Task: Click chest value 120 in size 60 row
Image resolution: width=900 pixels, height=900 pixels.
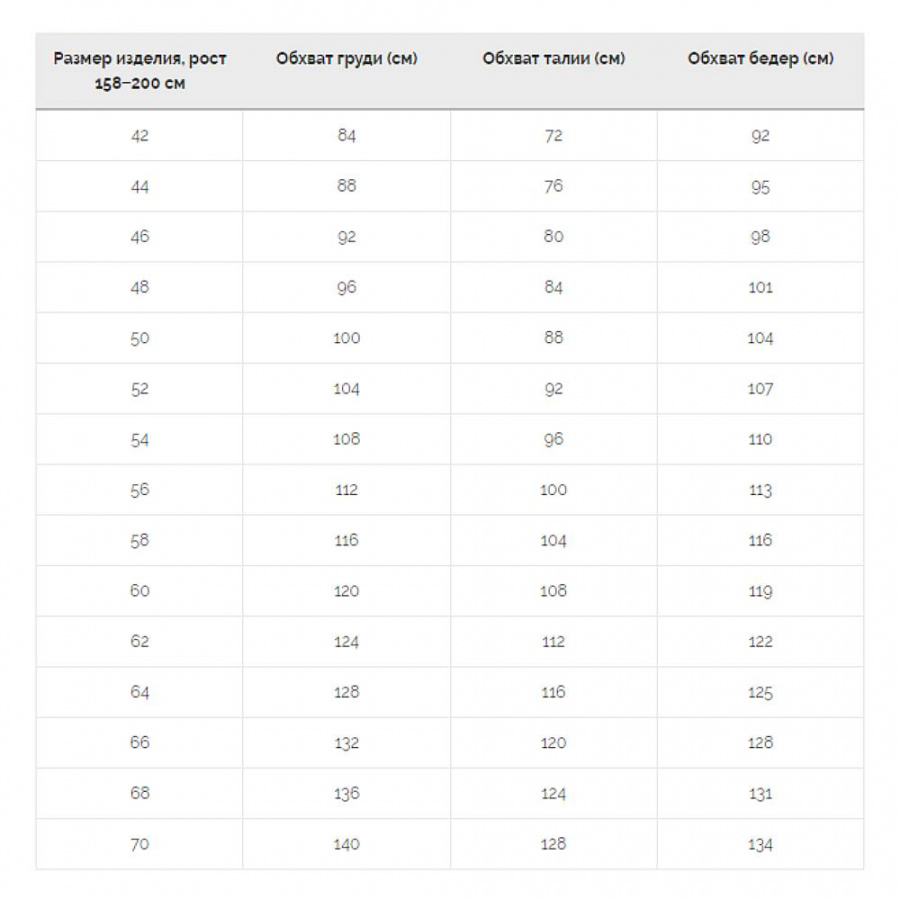Action: [x=347, y=591]
